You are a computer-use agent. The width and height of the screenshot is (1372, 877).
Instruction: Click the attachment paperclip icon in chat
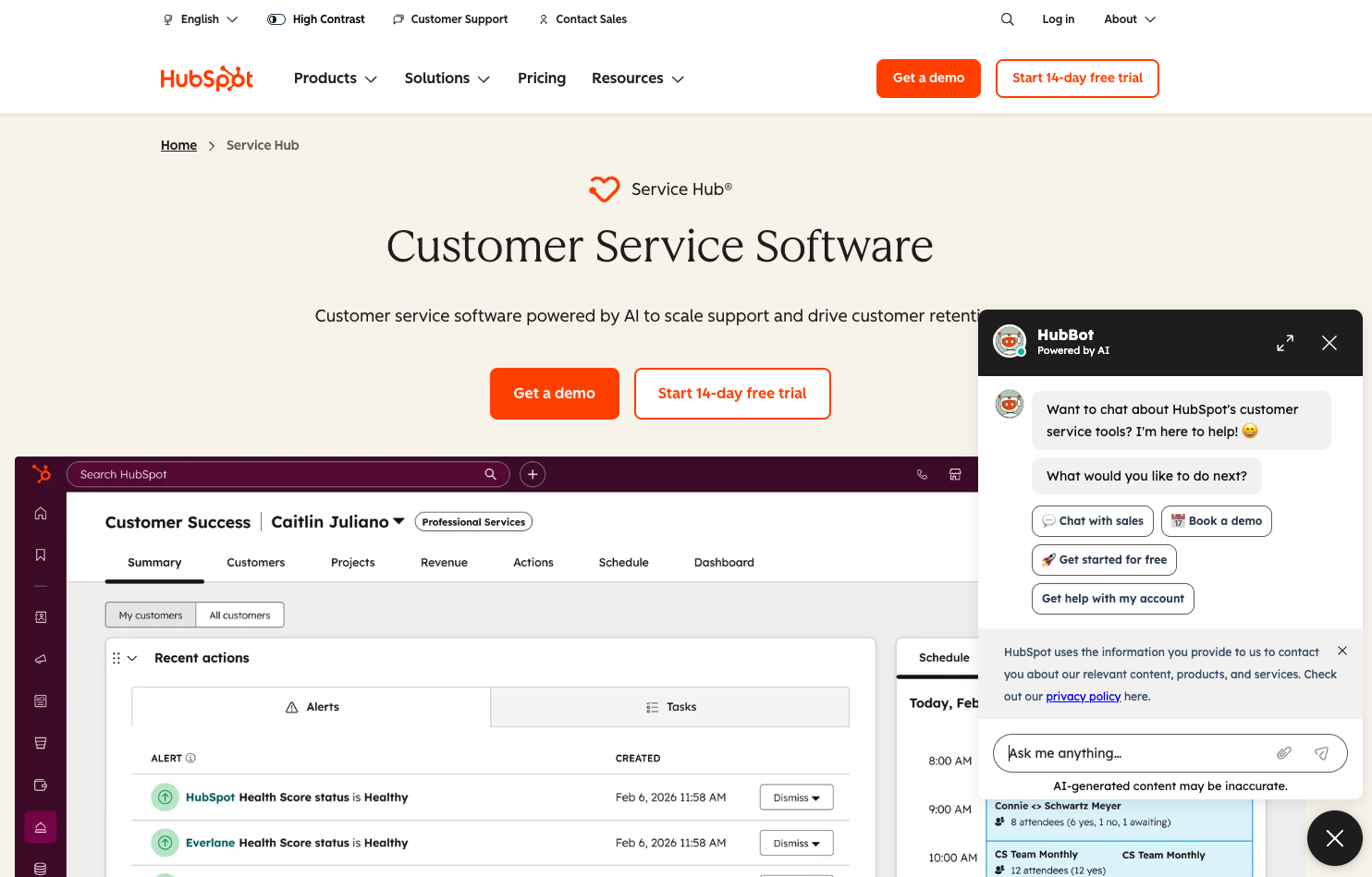1284,753
